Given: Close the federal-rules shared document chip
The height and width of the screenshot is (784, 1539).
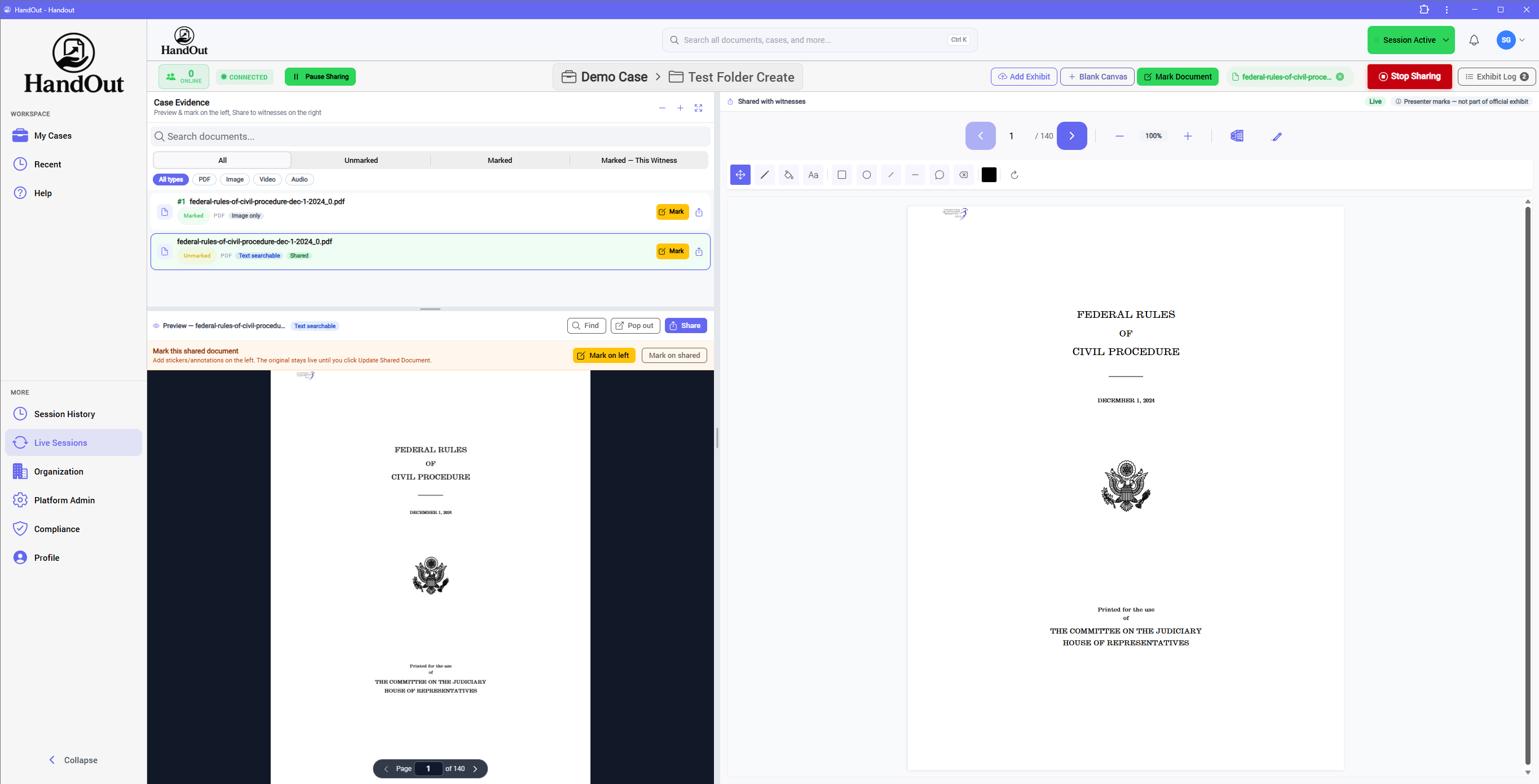Looking at the screenshot, I should tap(1340, 77).
